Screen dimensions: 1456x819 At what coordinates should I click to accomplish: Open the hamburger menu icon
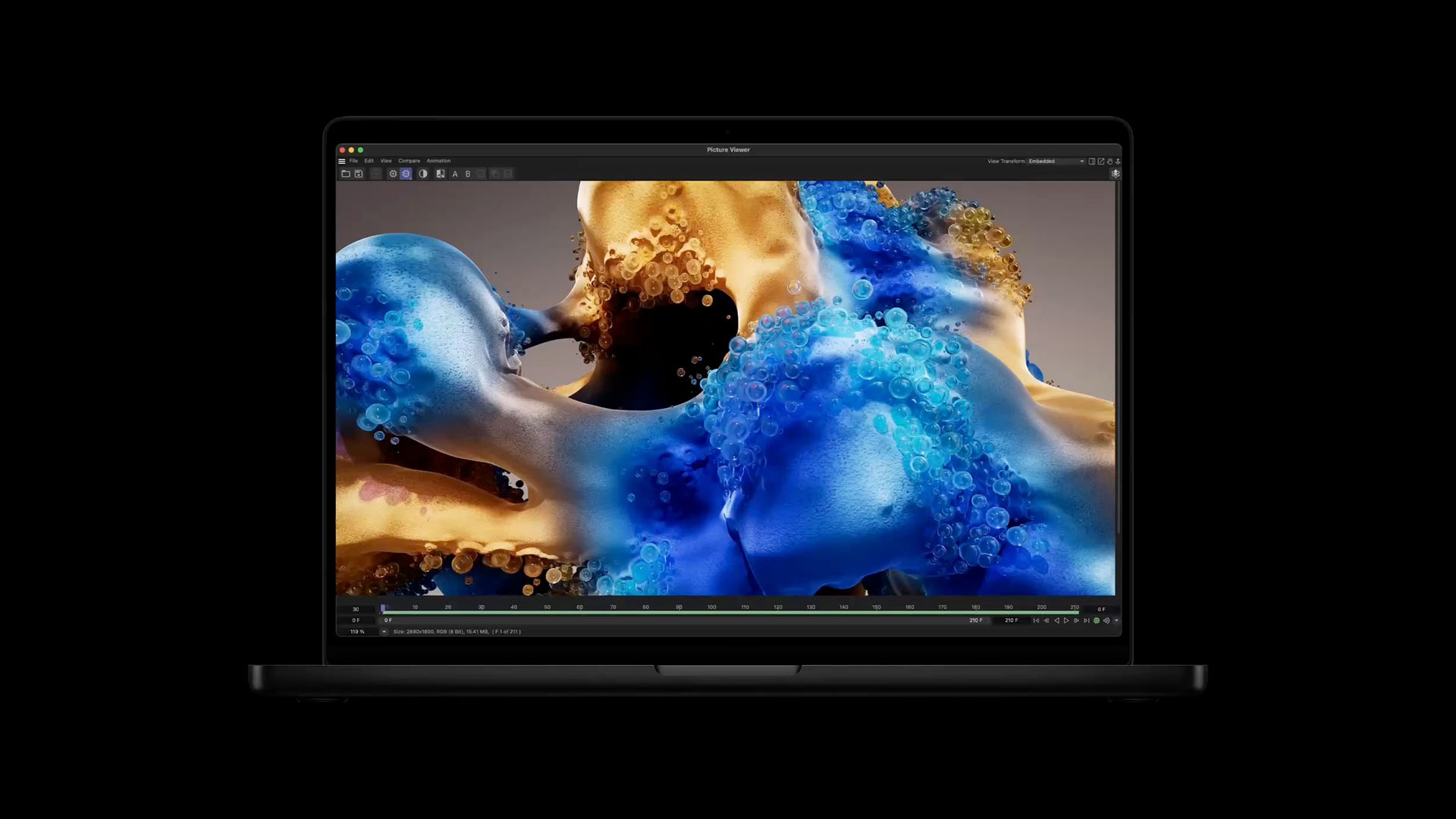tap(342, 161)
